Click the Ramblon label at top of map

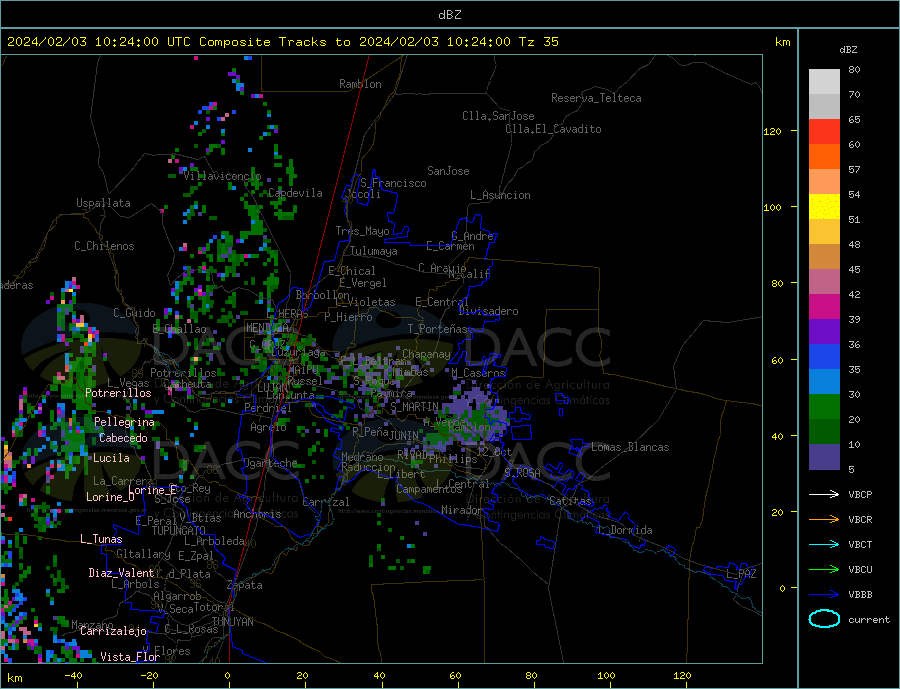pos(360,84)
